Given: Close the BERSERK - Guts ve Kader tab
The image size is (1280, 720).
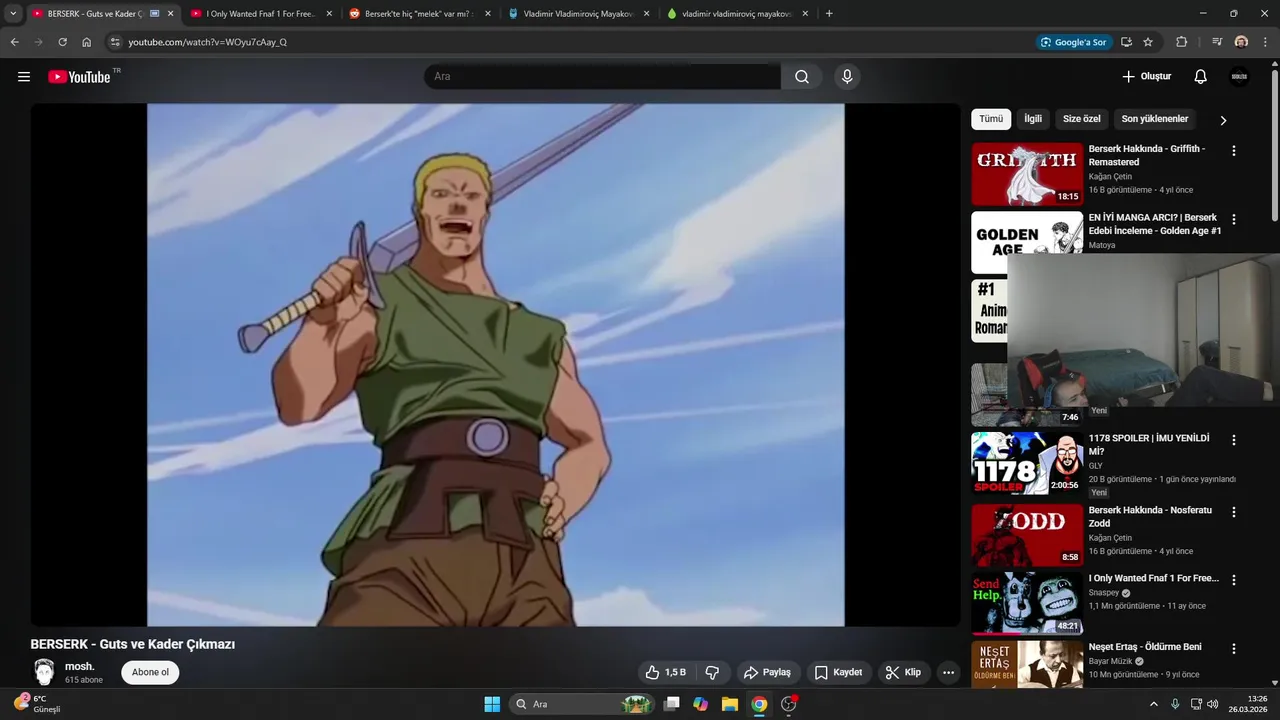Looking at the screenshot, I should (170, 14).
